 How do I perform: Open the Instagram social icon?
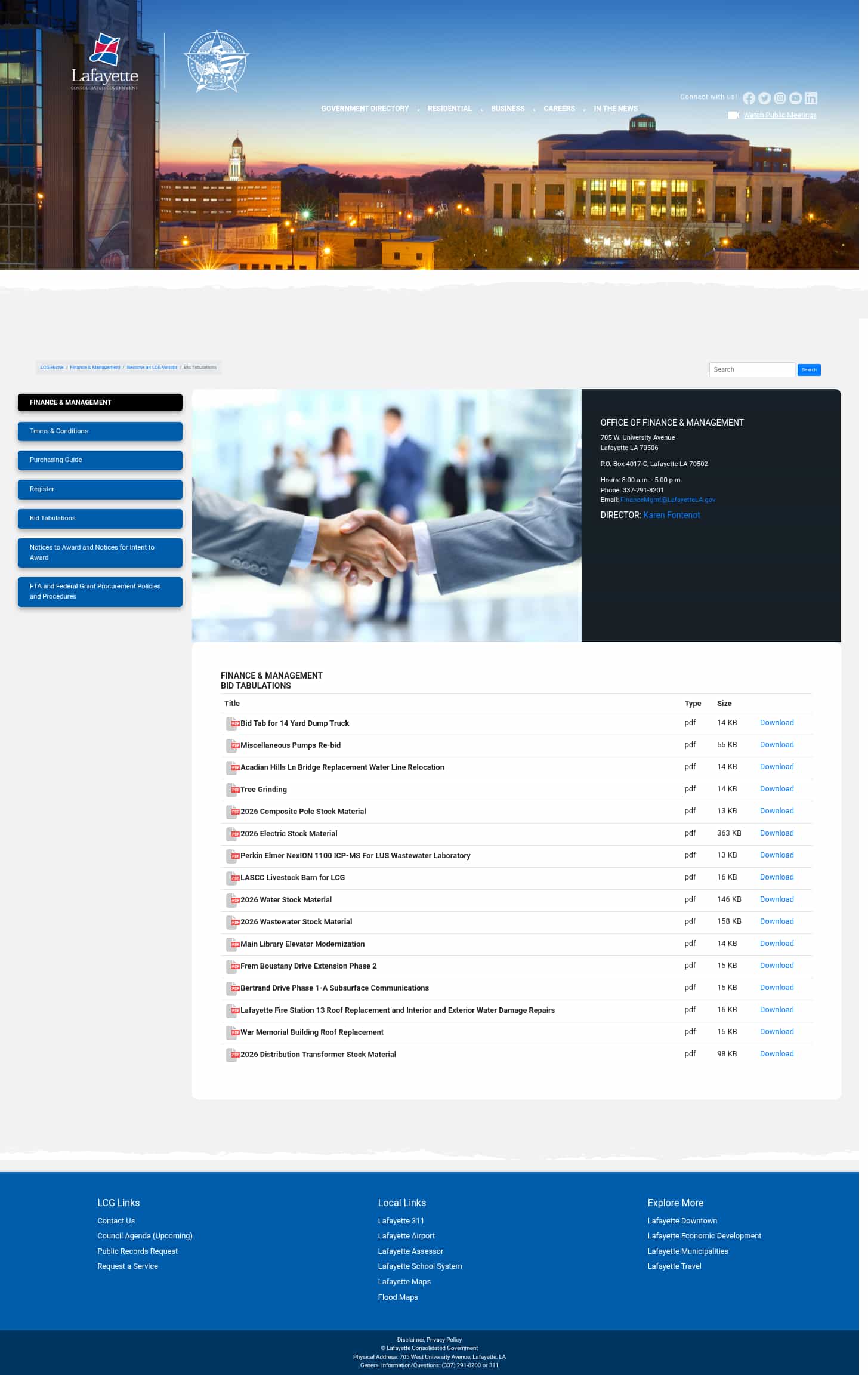780,98
